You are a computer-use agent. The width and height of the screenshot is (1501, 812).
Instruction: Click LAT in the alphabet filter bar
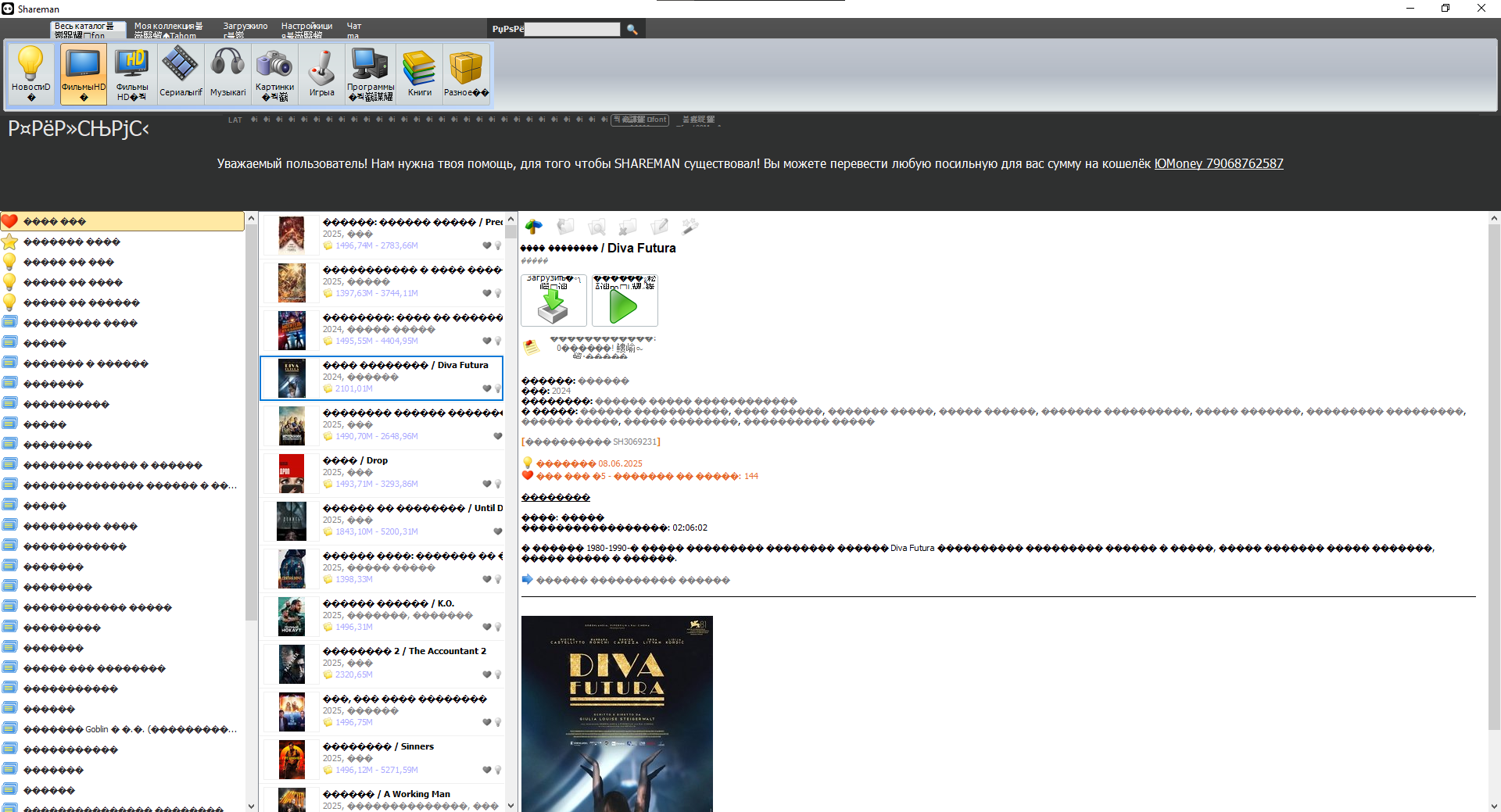tap(235, 120)
